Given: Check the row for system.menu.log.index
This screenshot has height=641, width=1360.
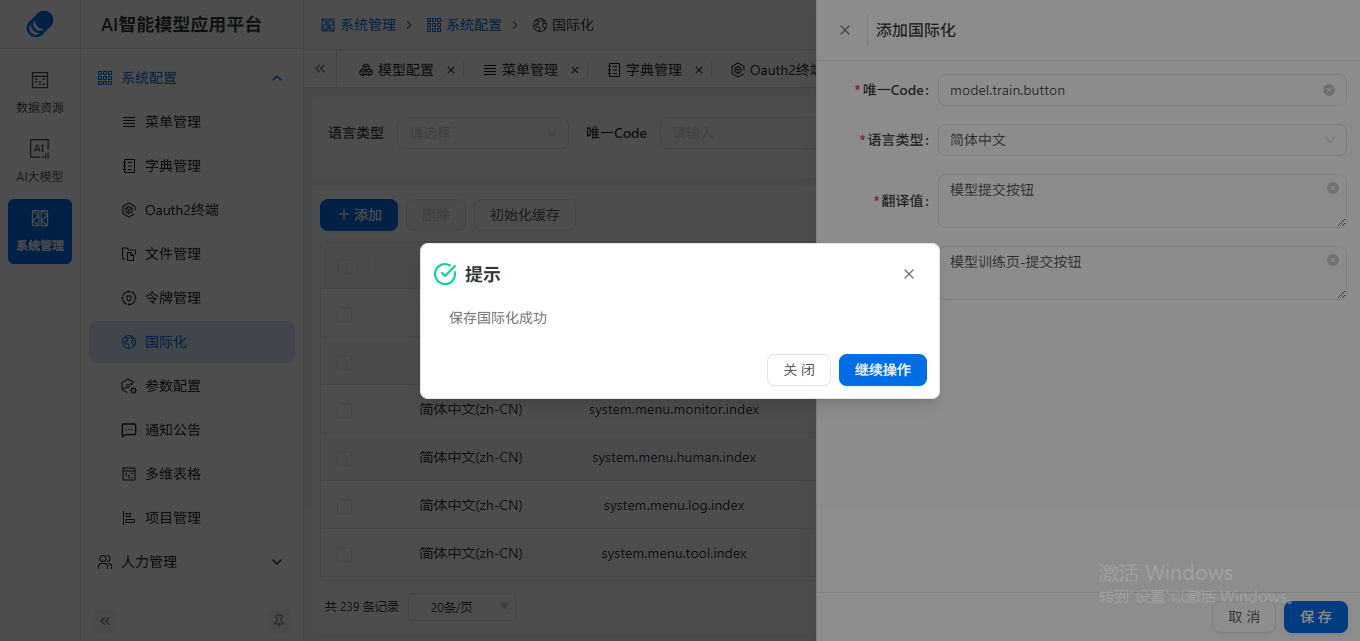Looking at the screenshot, I should 345,506.
